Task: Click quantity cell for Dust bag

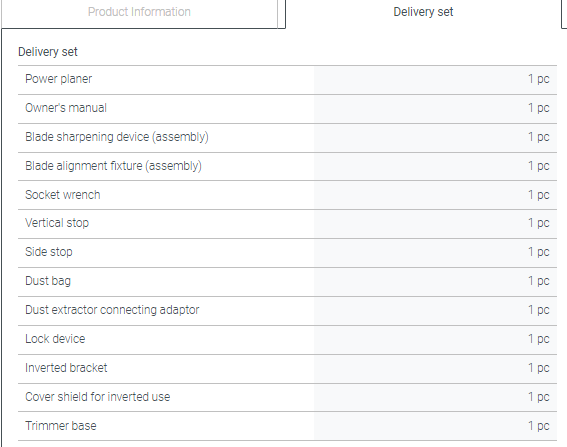Action: pos(435,282)
